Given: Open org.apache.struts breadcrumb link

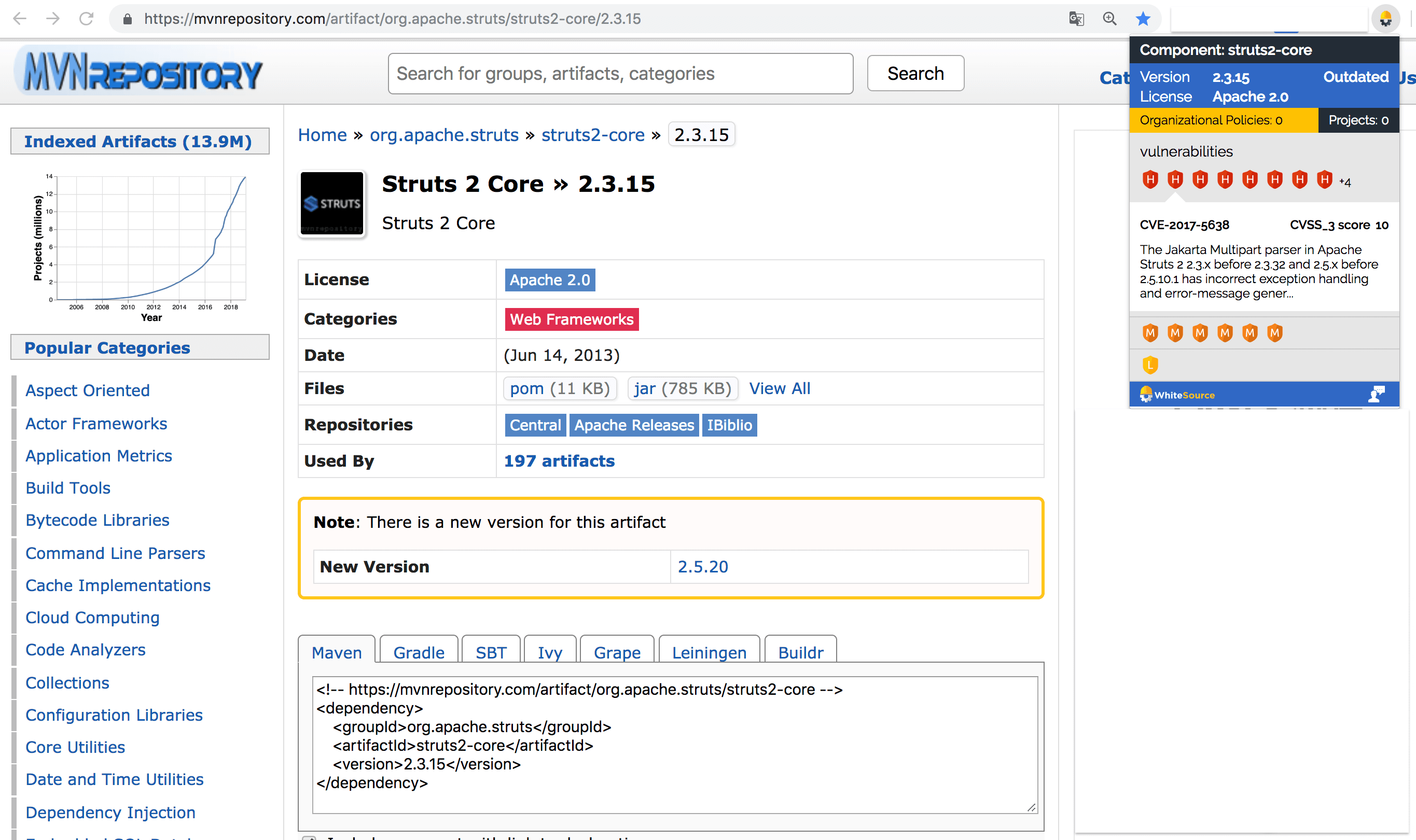Looking at the screenshot, I should [x=444, y=135].
